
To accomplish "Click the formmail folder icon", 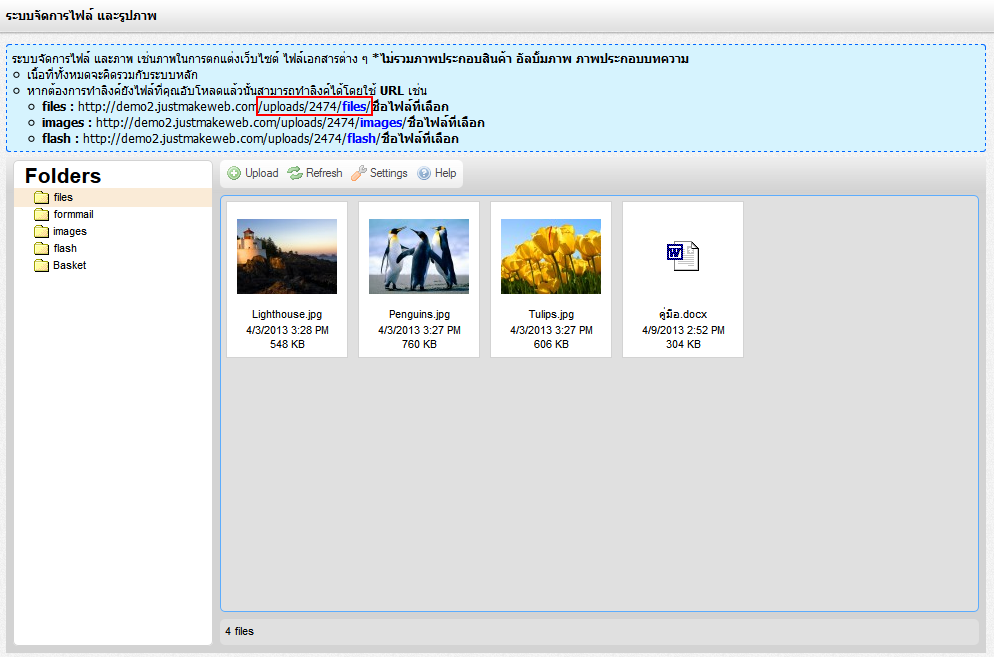I will pos(41,215).
